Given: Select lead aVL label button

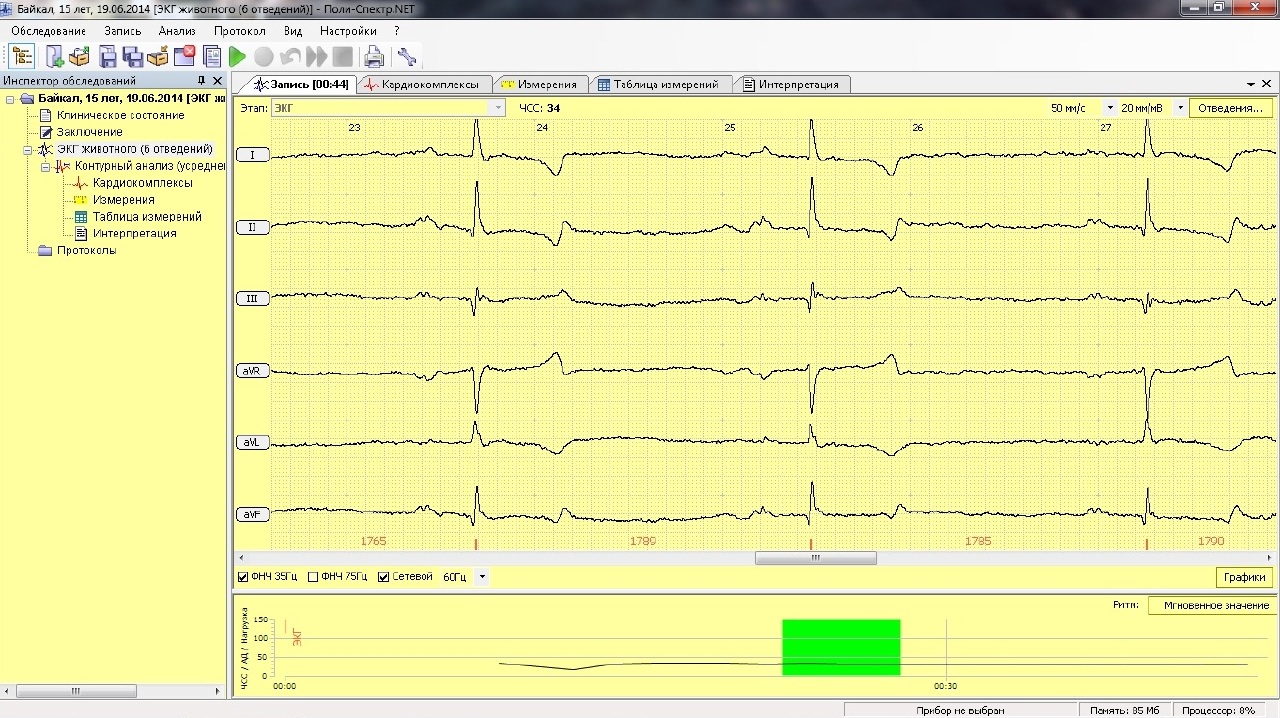Looking at the screenshot, I should point(252,442).
